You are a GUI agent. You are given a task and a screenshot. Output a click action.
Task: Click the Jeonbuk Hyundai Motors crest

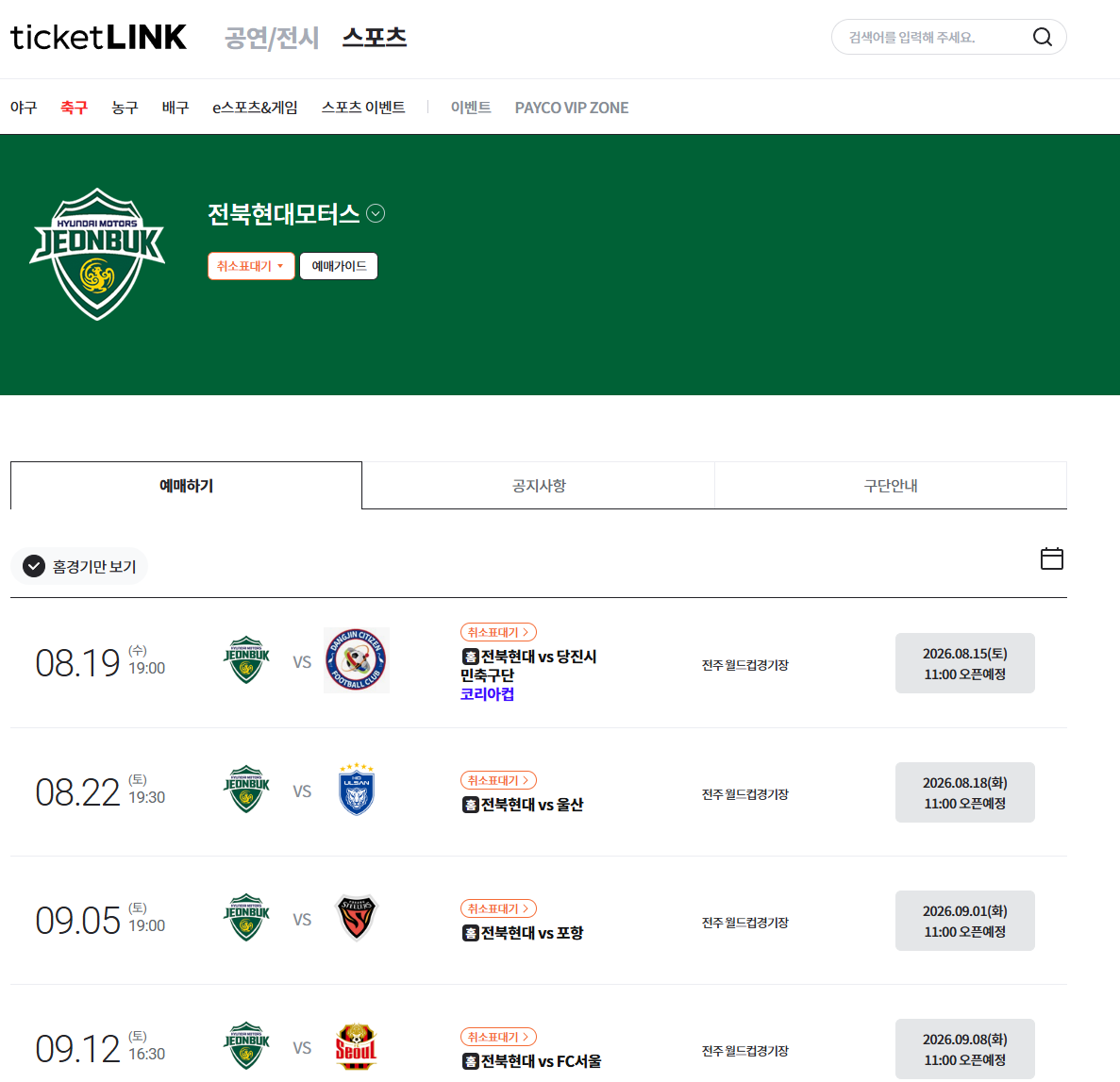click(97, 255)
